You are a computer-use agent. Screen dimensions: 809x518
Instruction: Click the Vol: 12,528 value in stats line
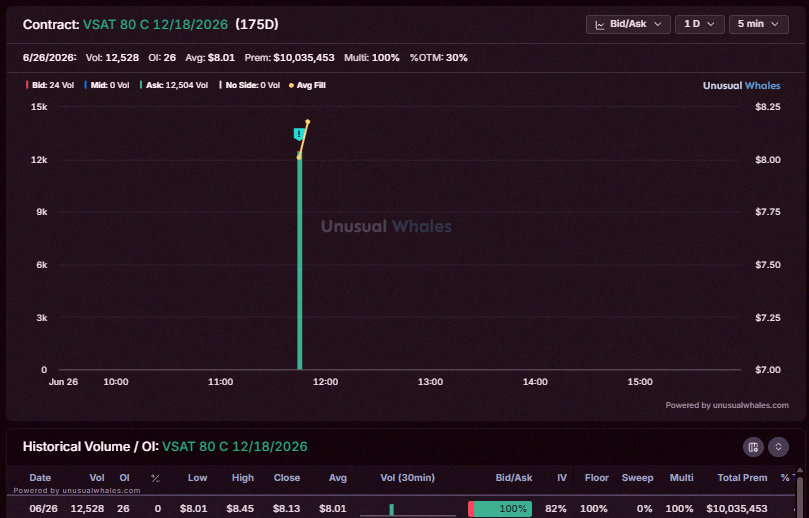(112, 58)
